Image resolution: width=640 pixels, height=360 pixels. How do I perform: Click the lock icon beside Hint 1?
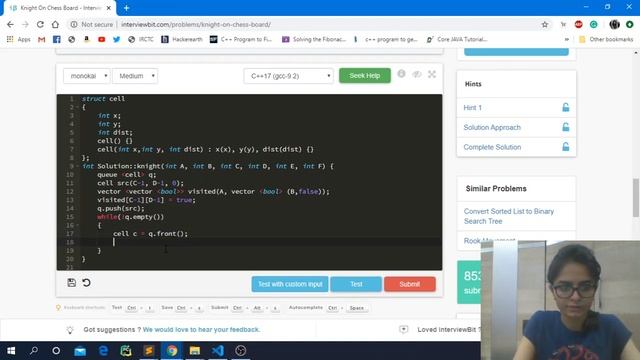click(566, 107)
